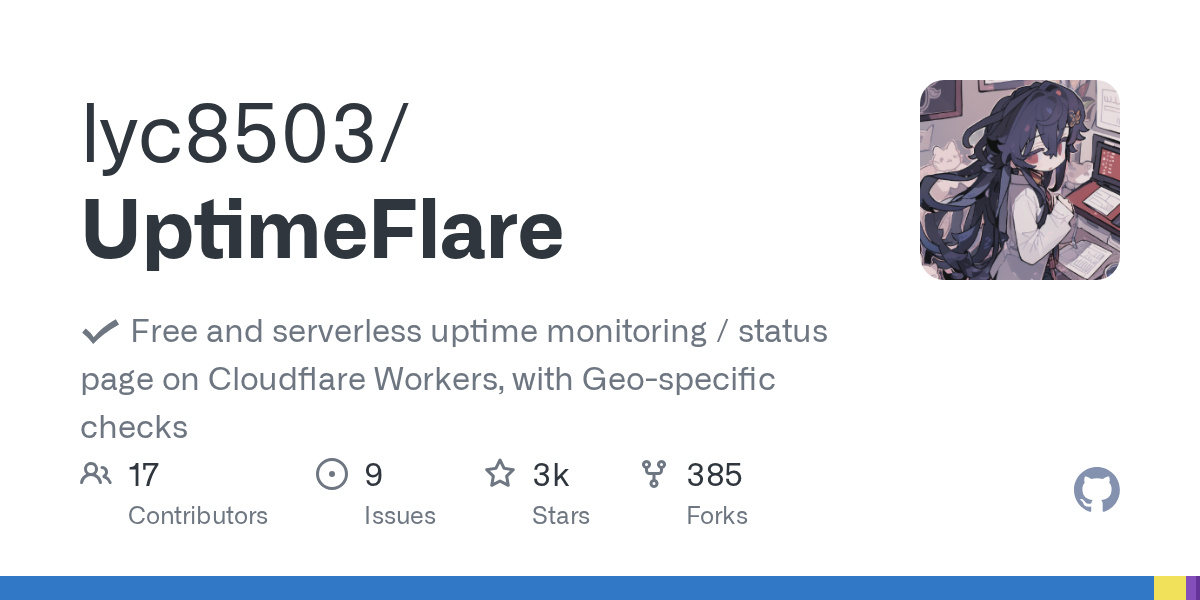The height and width of the screenshot is (600, 1200).
Task: Click the checkmark emoji before the description
Action: point(100,331)
